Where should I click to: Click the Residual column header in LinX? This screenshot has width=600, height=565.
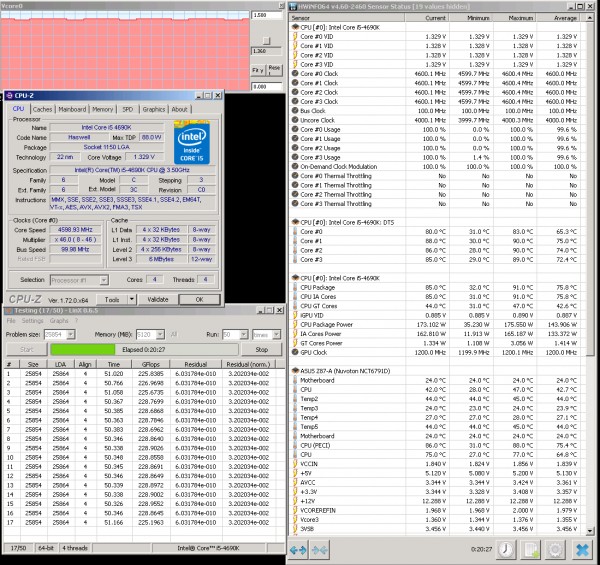click(196, 364)
